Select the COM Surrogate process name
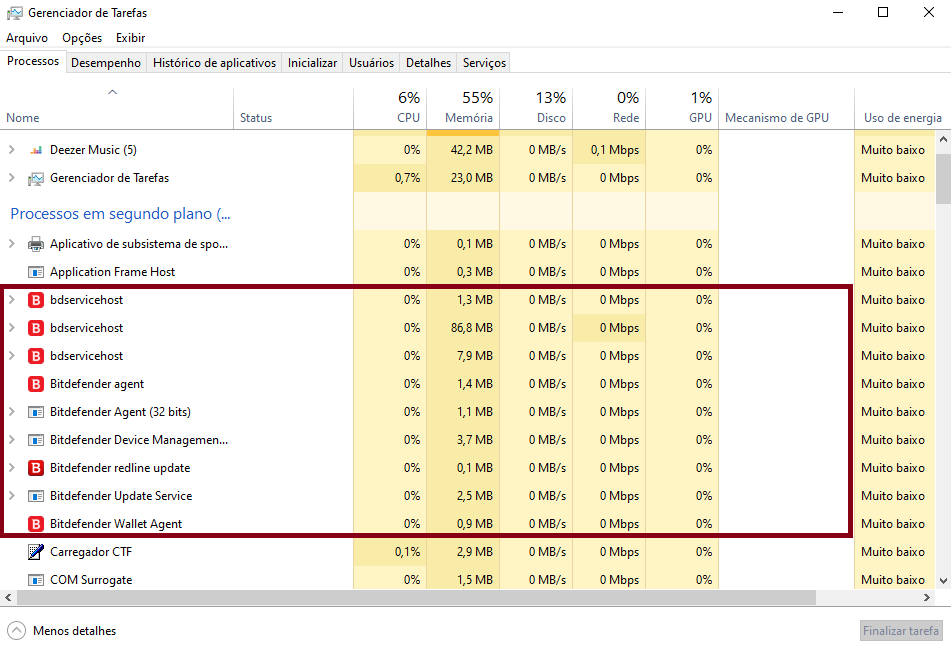The image size is (951, 654). (91, 580)
